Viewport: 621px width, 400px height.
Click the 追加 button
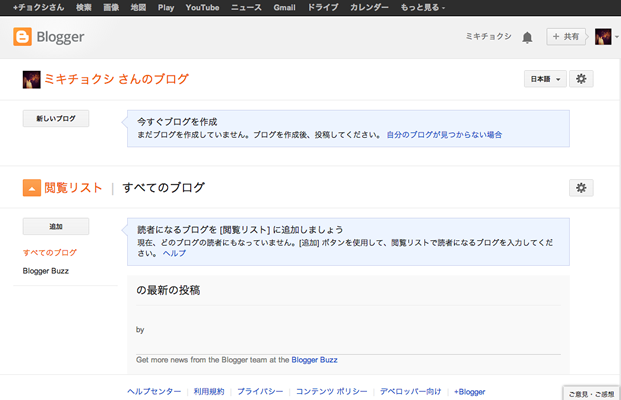coord(56,227)
